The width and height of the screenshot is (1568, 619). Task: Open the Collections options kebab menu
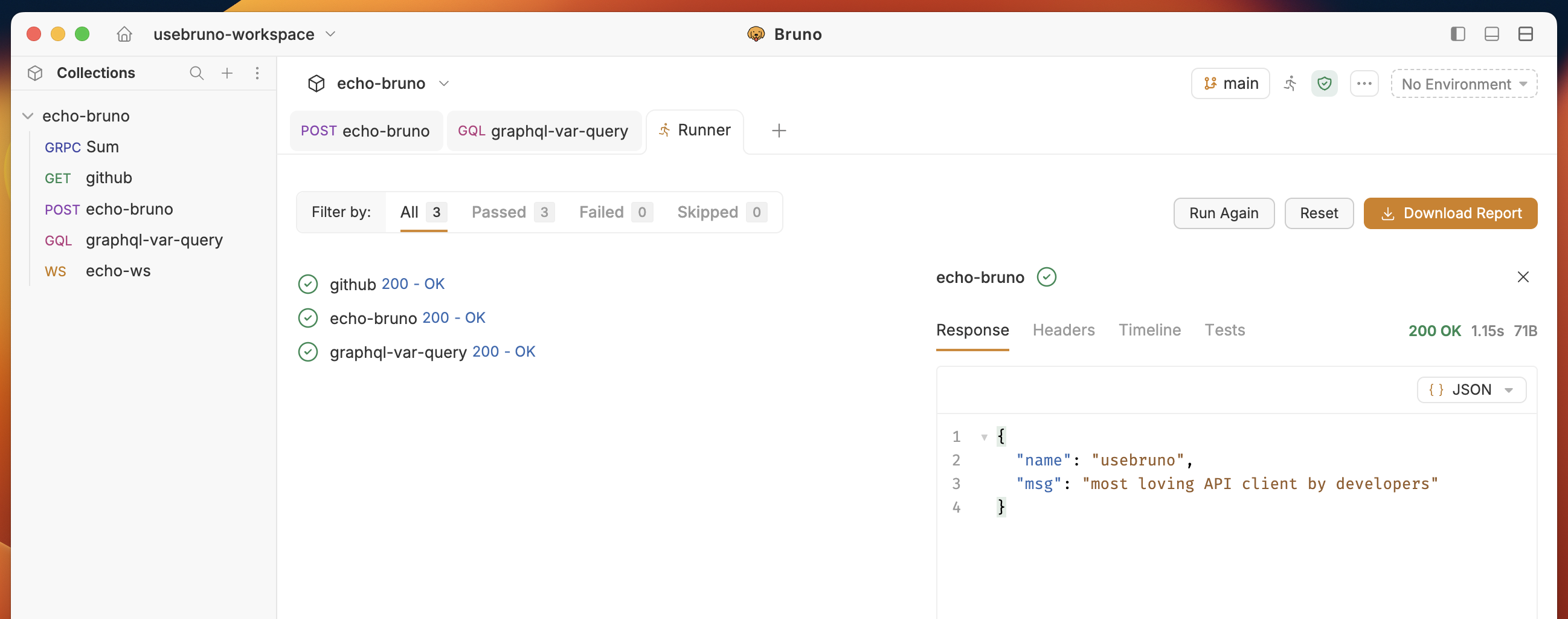[x=257, y=73]
